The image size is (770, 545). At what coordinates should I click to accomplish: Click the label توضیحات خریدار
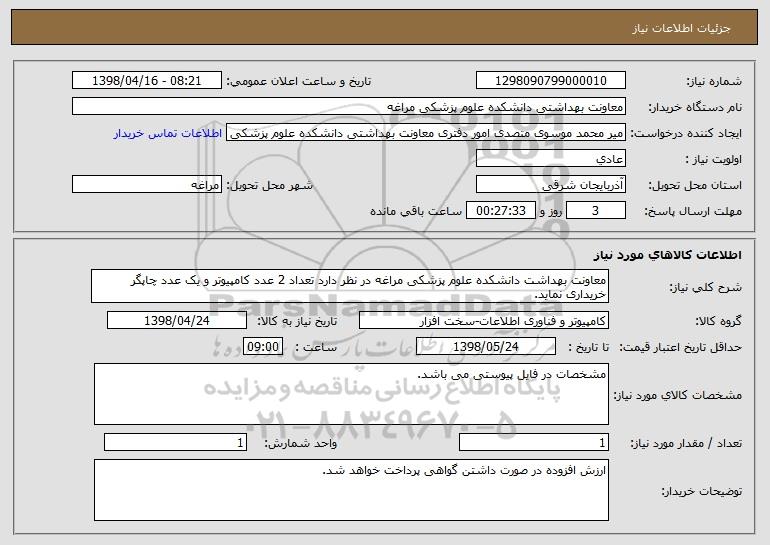tap(701, 491)
